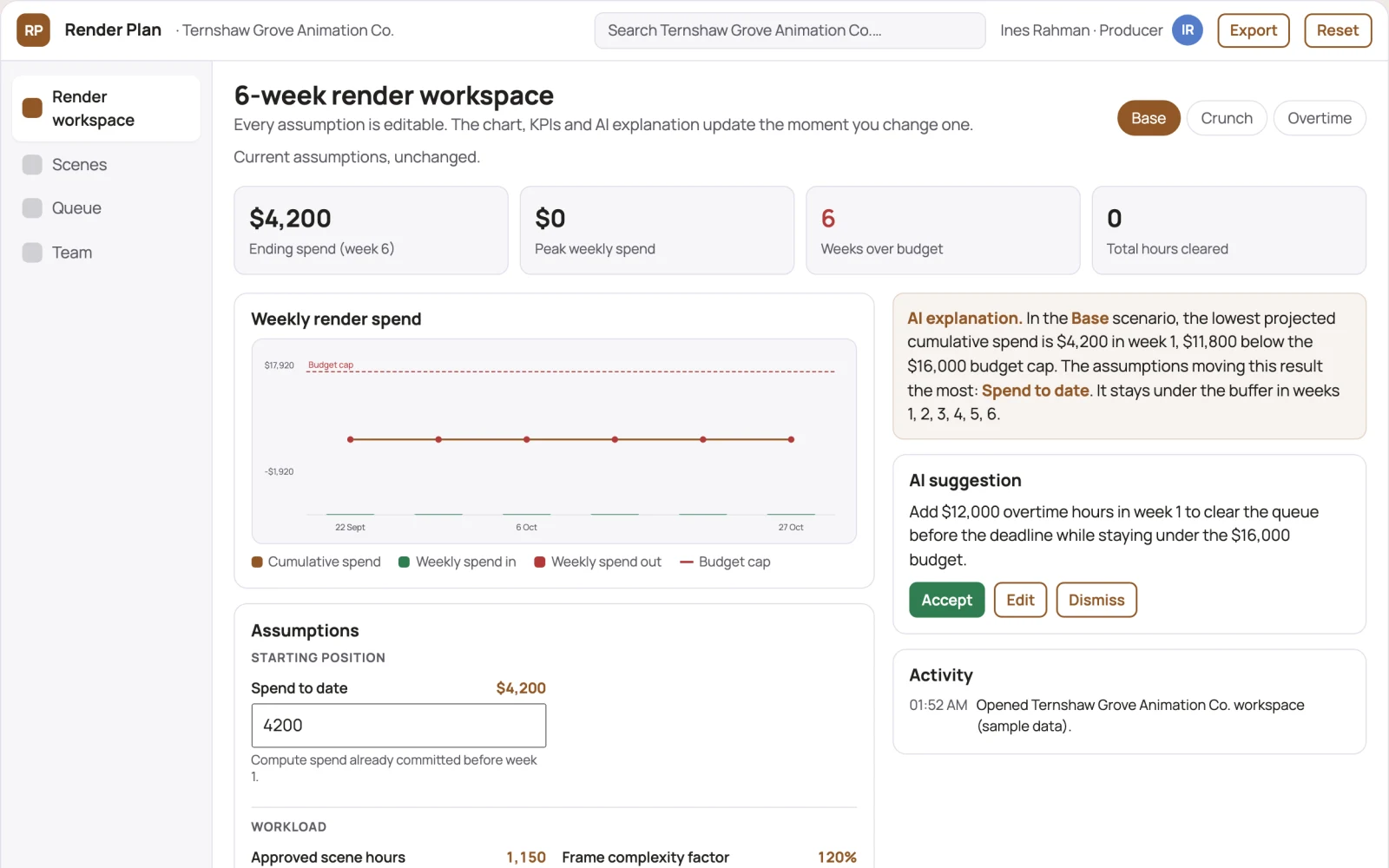Click the first data point on chart line

[x=350, y=439]
